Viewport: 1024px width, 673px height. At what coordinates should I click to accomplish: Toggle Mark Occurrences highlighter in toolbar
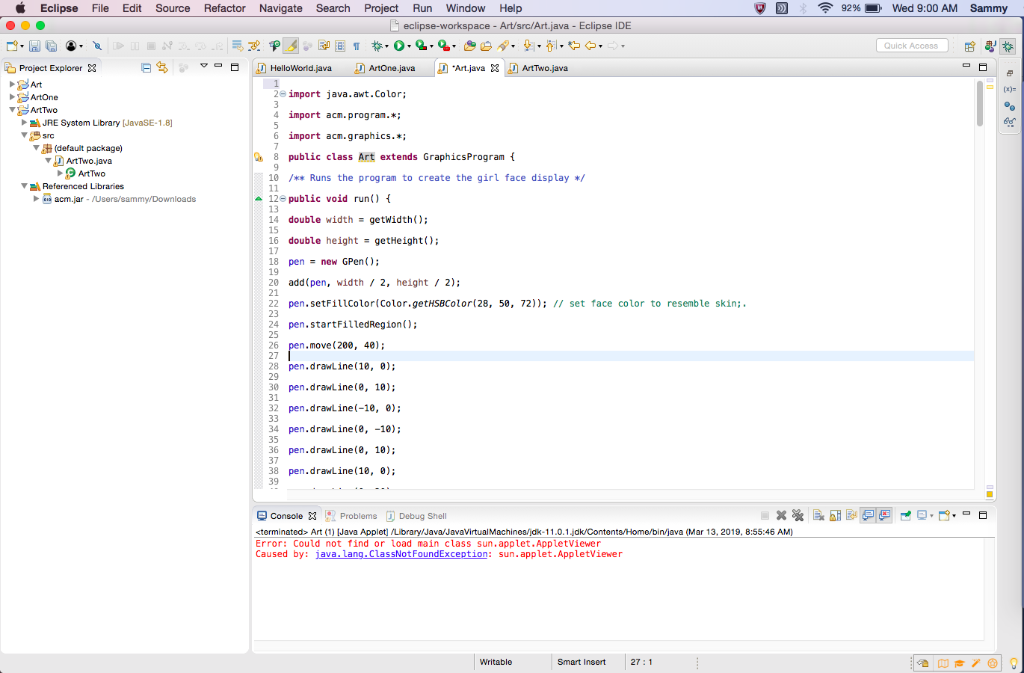coord(291,46)
